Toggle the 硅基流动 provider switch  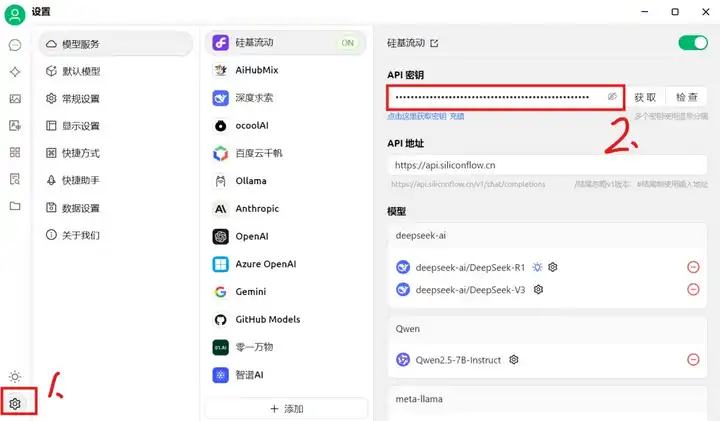(693, 43)
